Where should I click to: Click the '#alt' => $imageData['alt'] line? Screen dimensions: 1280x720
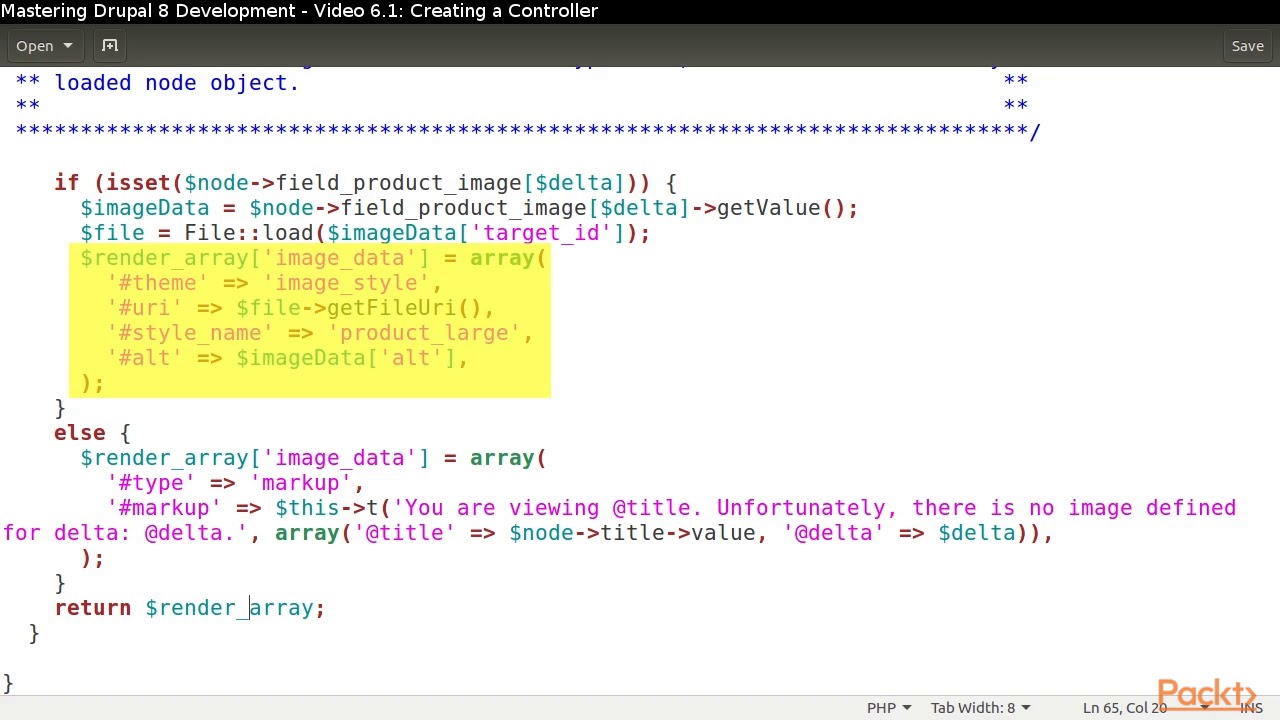click(287, 358)
